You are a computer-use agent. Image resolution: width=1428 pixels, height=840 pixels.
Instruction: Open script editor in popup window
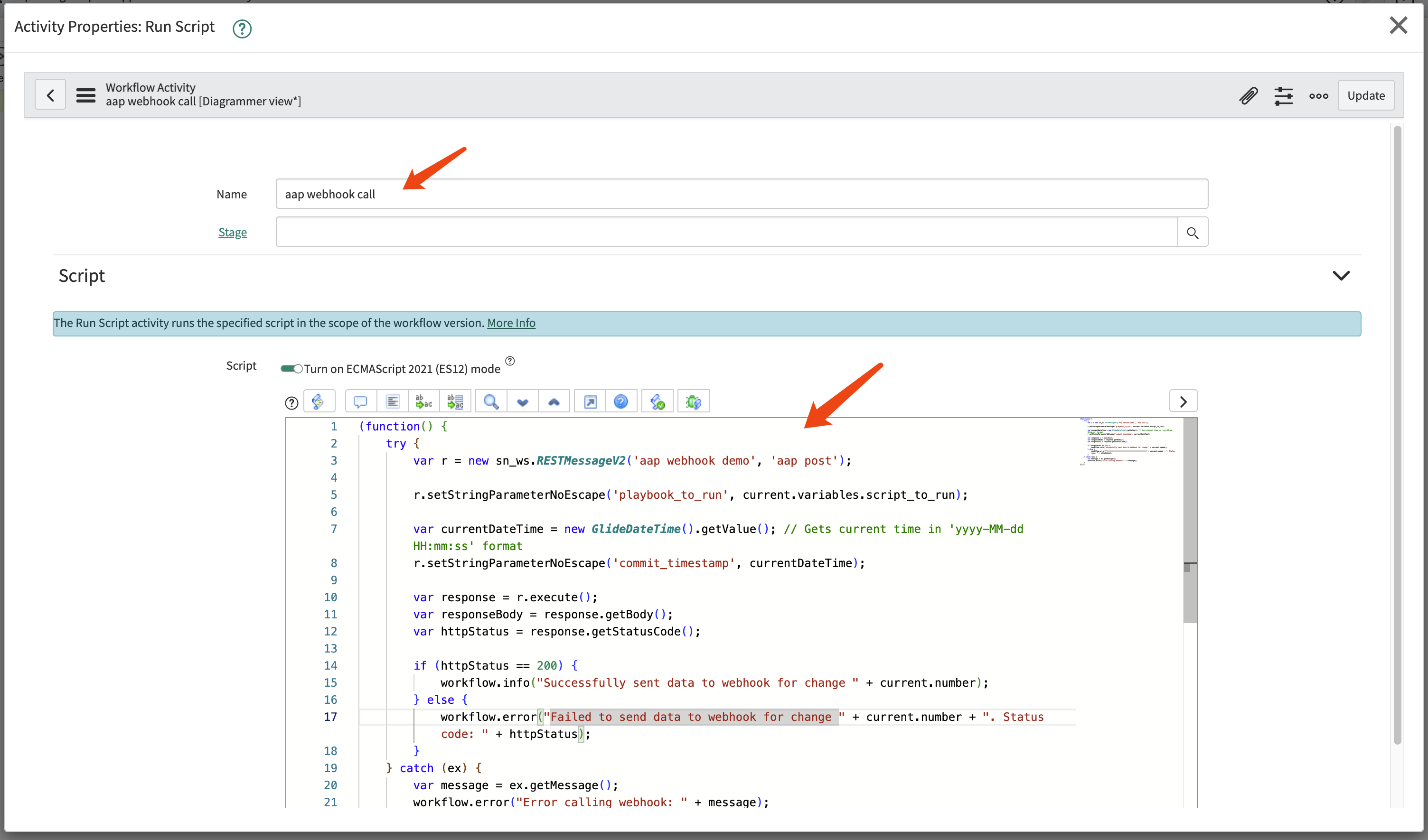pos(590,401)
